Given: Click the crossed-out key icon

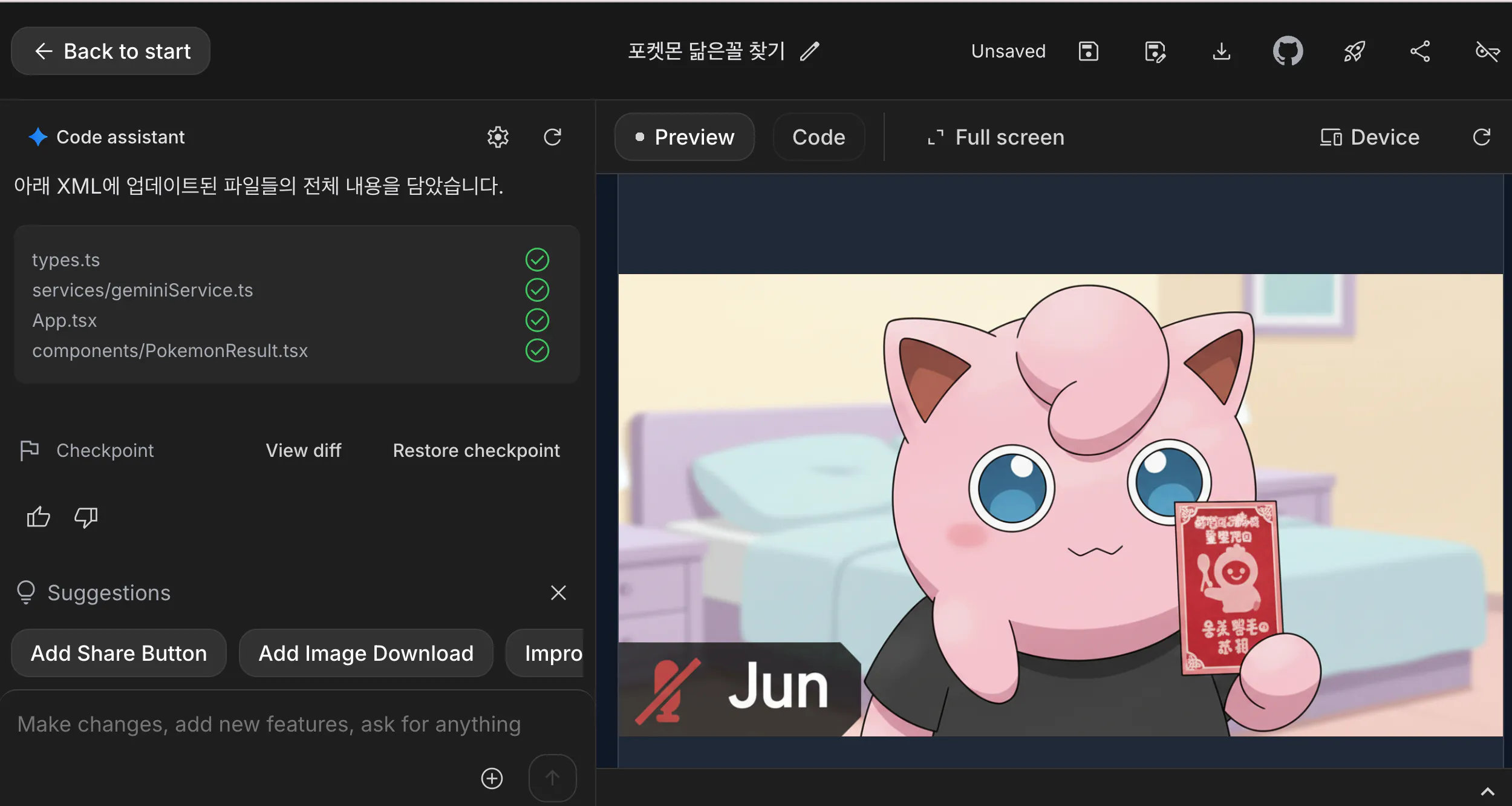Looking at the screenshot, I should click(x=1487, y=51).
